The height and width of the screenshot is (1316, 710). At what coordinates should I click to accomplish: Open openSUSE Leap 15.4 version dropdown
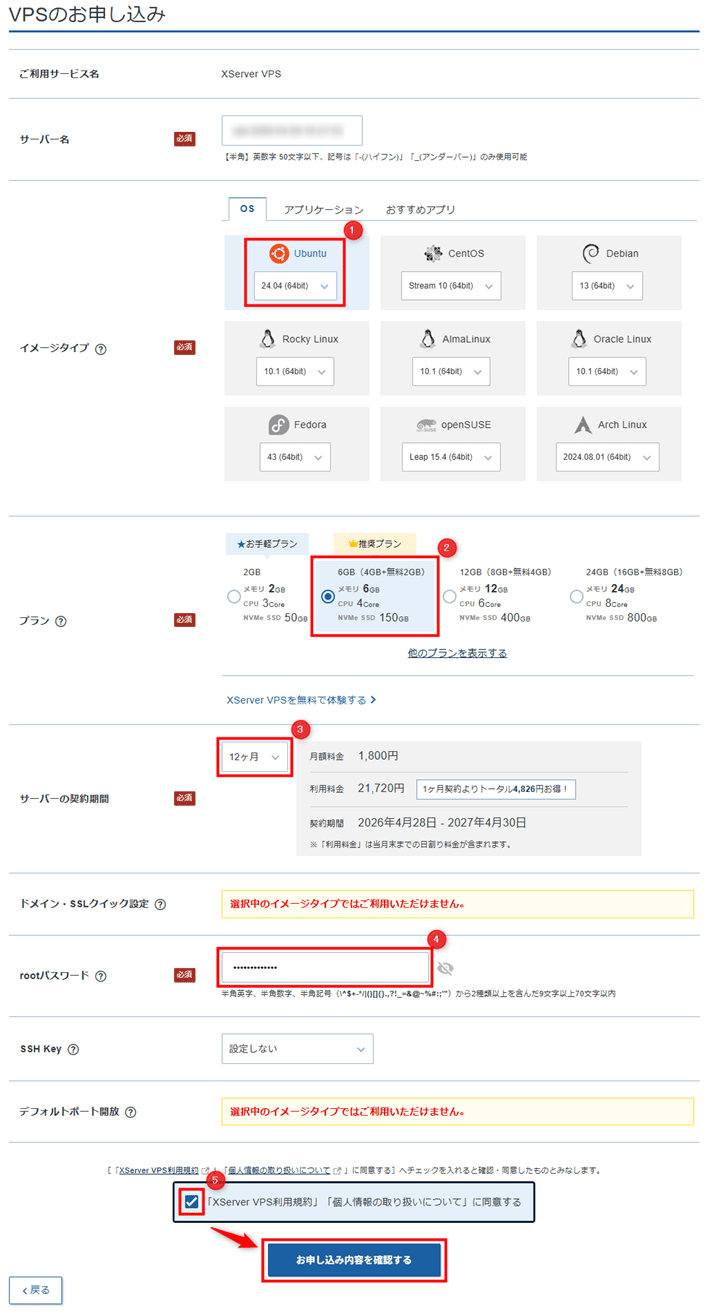451,457
